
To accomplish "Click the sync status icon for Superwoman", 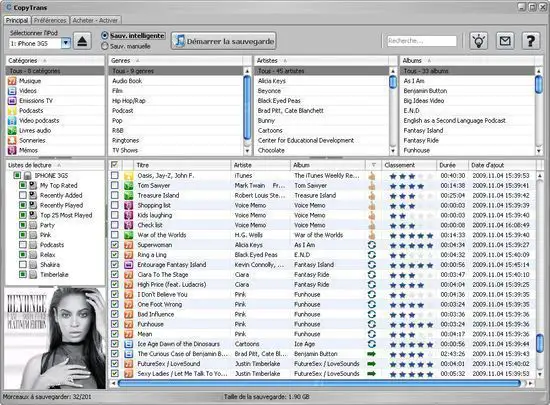I will coord(372,245).
